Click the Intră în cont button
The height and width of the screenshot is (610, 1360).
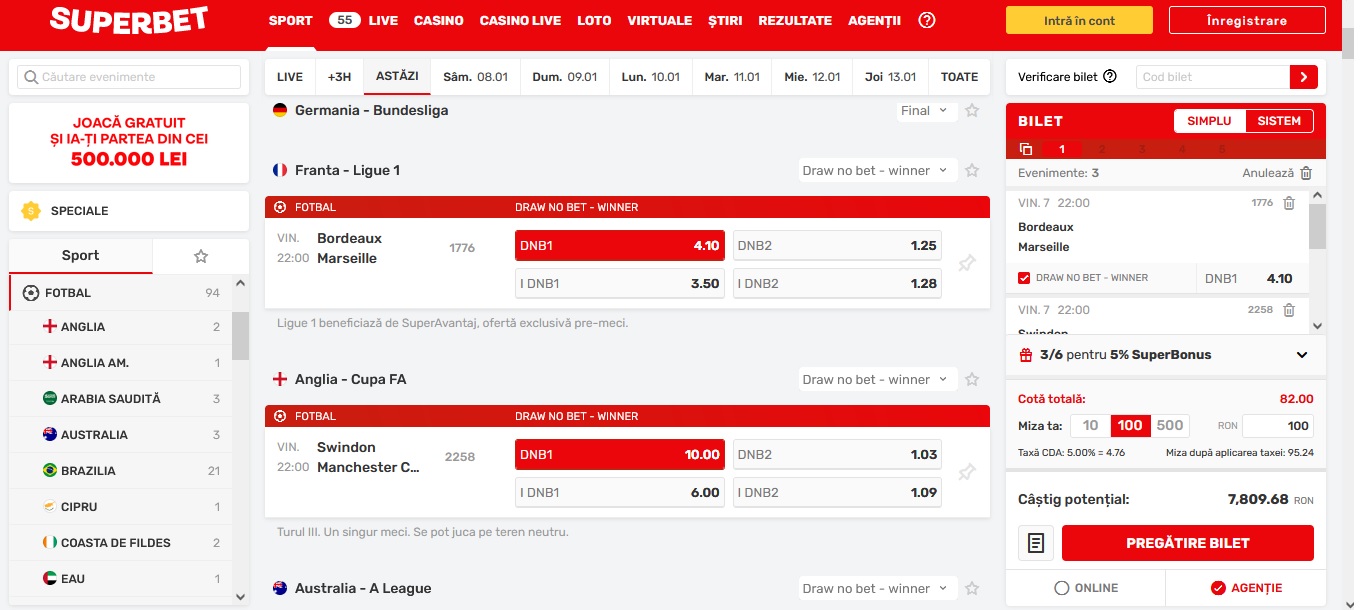click(1079, 20)
